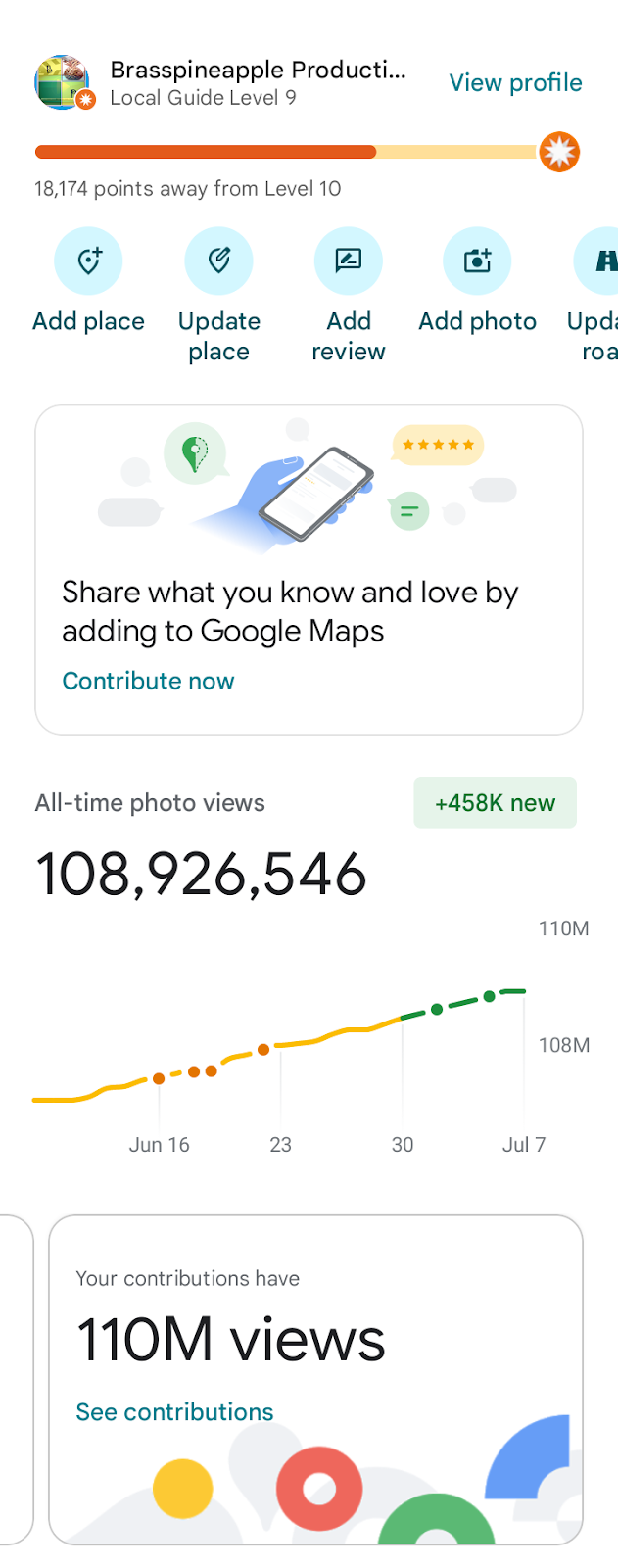Tap the Contribute now link
The width and height of the screenshot is (618, 1568).
[148, 681]
